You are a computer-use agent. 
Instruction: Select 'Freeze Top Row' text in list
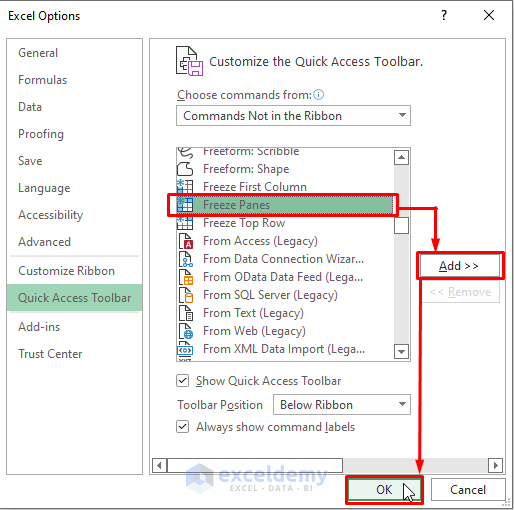click(x=244, y=223)
